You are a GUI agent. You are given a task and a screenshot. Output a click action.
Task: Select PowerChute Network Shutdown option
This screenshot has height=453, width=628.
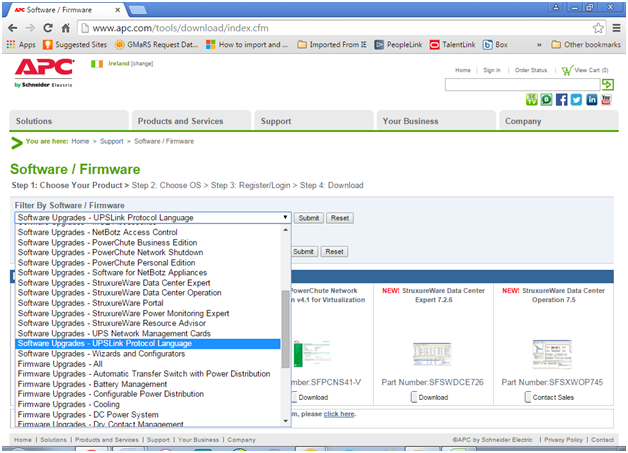[x=148, y=252]
